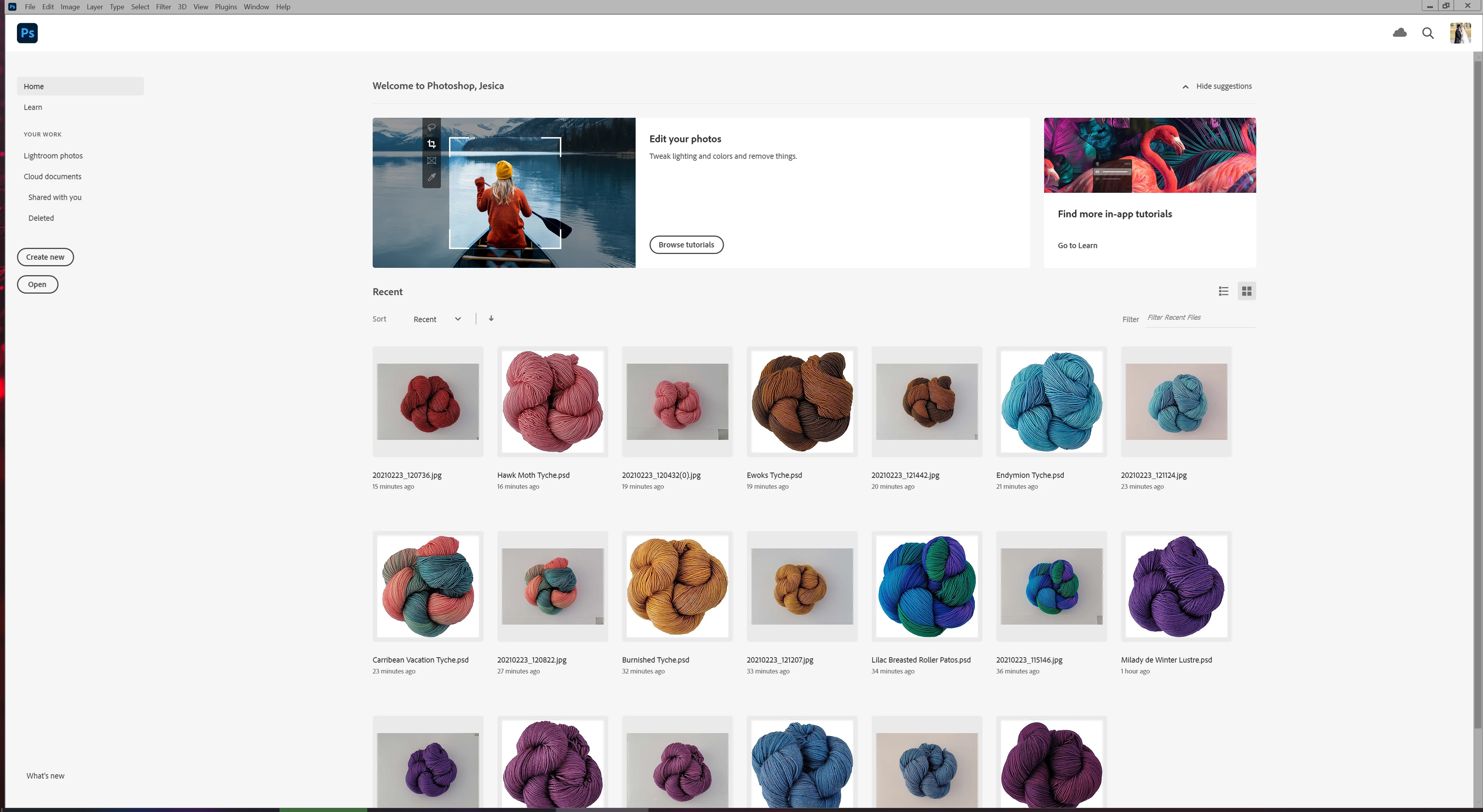This screenshot has width=1483, height=812.
Task: Click the lasso tool icon on banner
Action: [432, 127]
